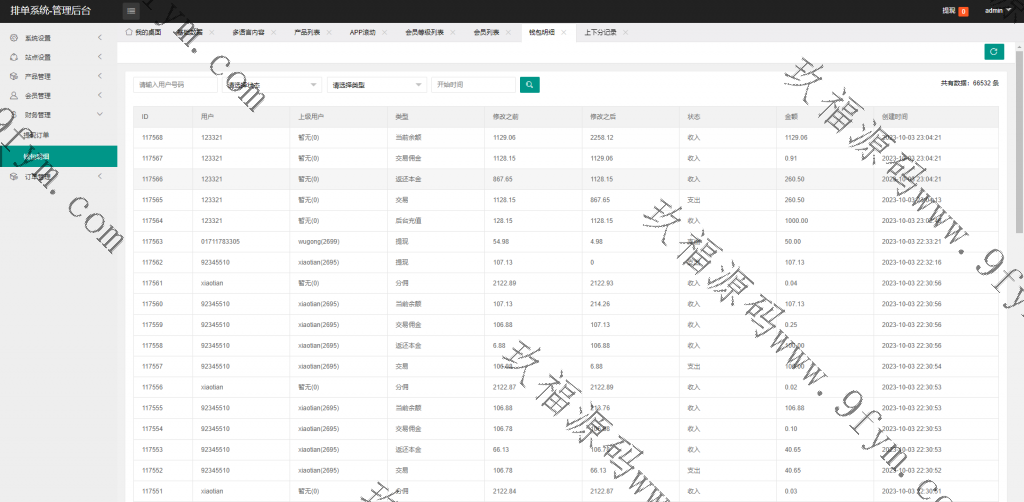The height and width of the screenshot is (502, 1024).
Task: Open the 请选择类型 type dropdown
Action: [377, 85]
